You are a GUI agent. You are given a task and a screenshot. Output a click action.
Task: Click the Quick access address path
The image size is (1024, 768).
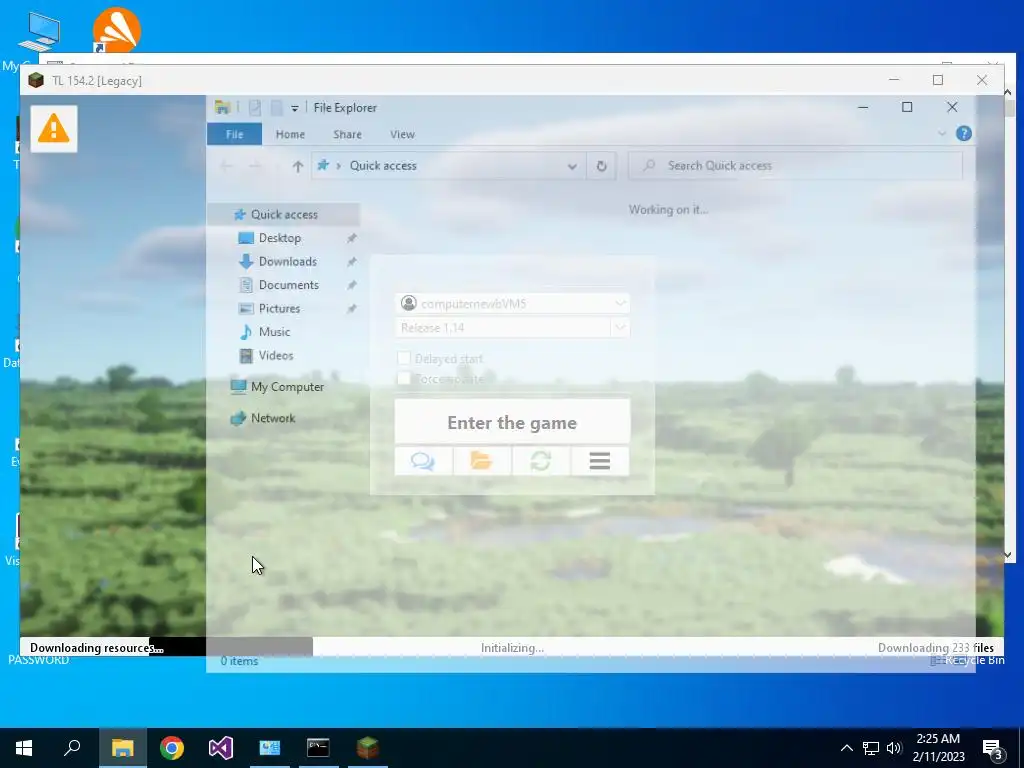383,166
